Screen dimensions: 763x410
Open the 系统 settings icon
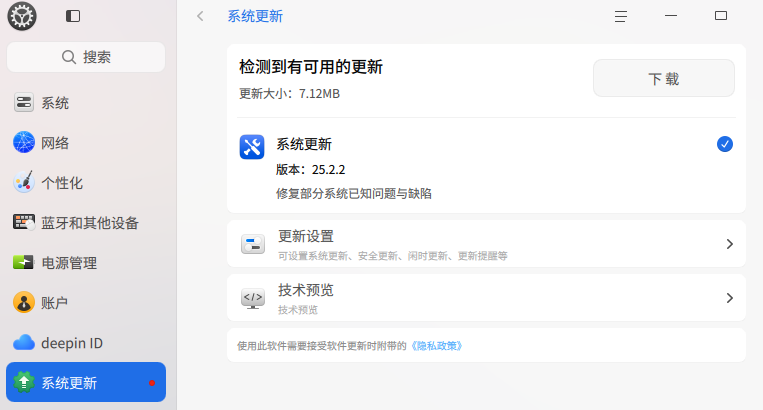(23, 103)
